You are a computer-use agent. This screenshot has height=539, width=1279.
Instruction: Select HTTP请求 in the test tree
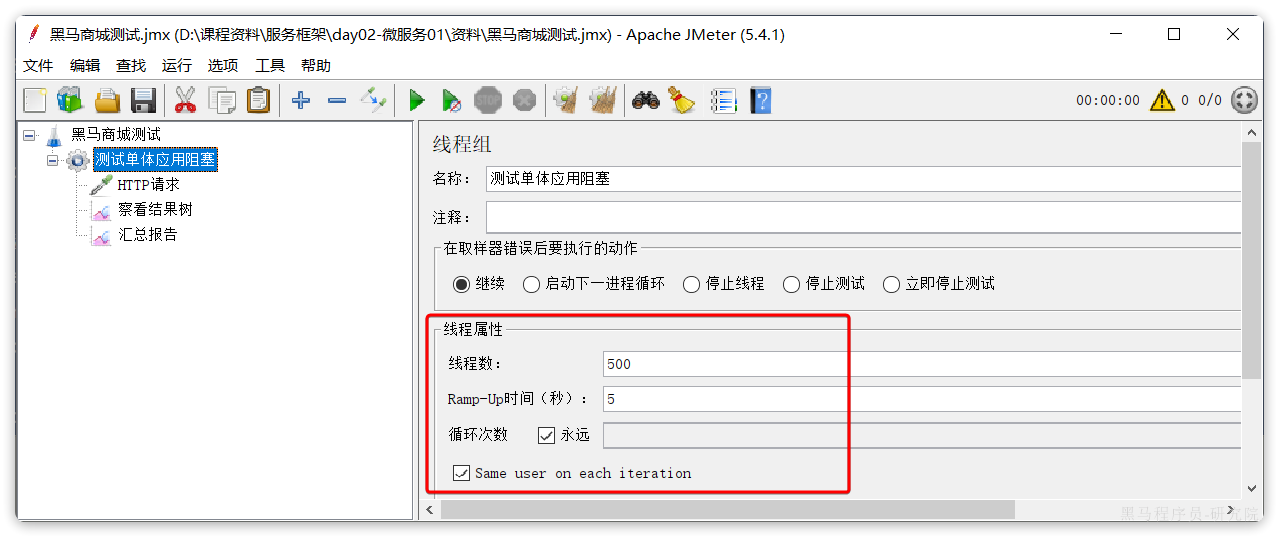click(x=148, y=185)
